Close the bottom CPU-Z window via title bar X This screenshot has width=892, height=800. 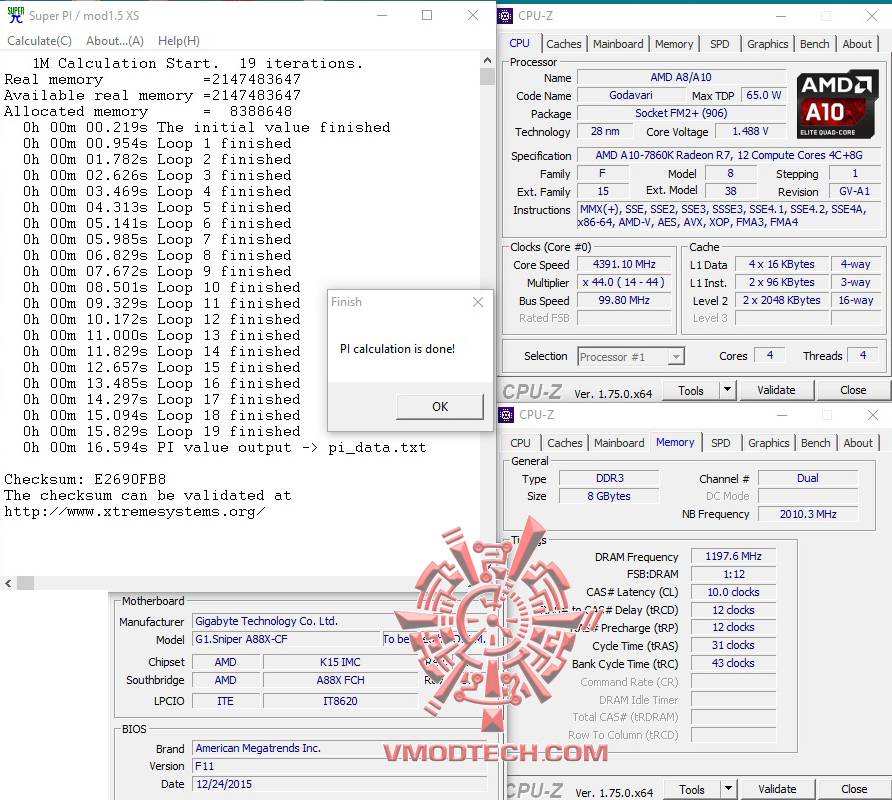(x=873, y=415)
